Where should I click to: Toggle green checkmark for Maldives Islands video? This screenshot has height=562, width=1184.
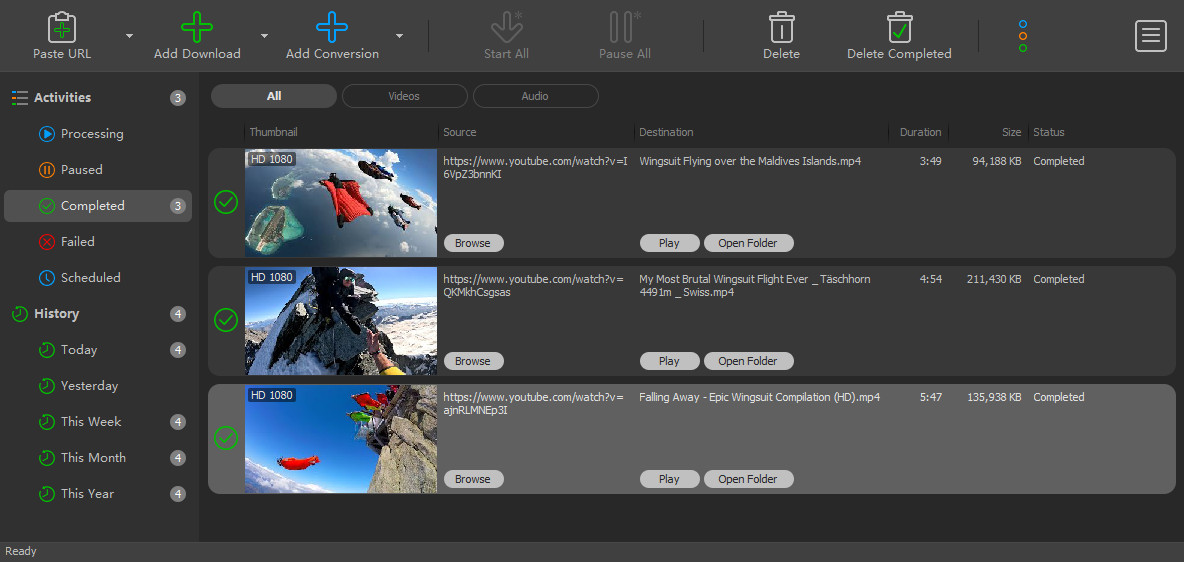tap(226, 202)
